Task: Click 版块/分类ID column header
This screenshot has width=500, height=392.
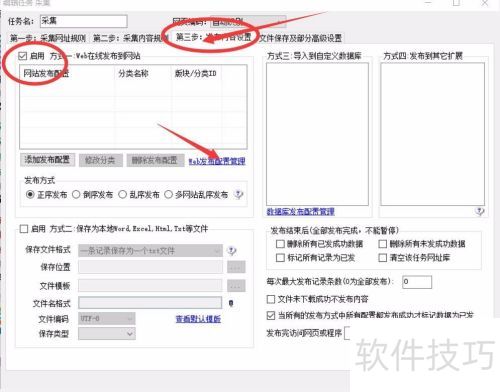Action: pyautogui.click(x=197, y=73)
